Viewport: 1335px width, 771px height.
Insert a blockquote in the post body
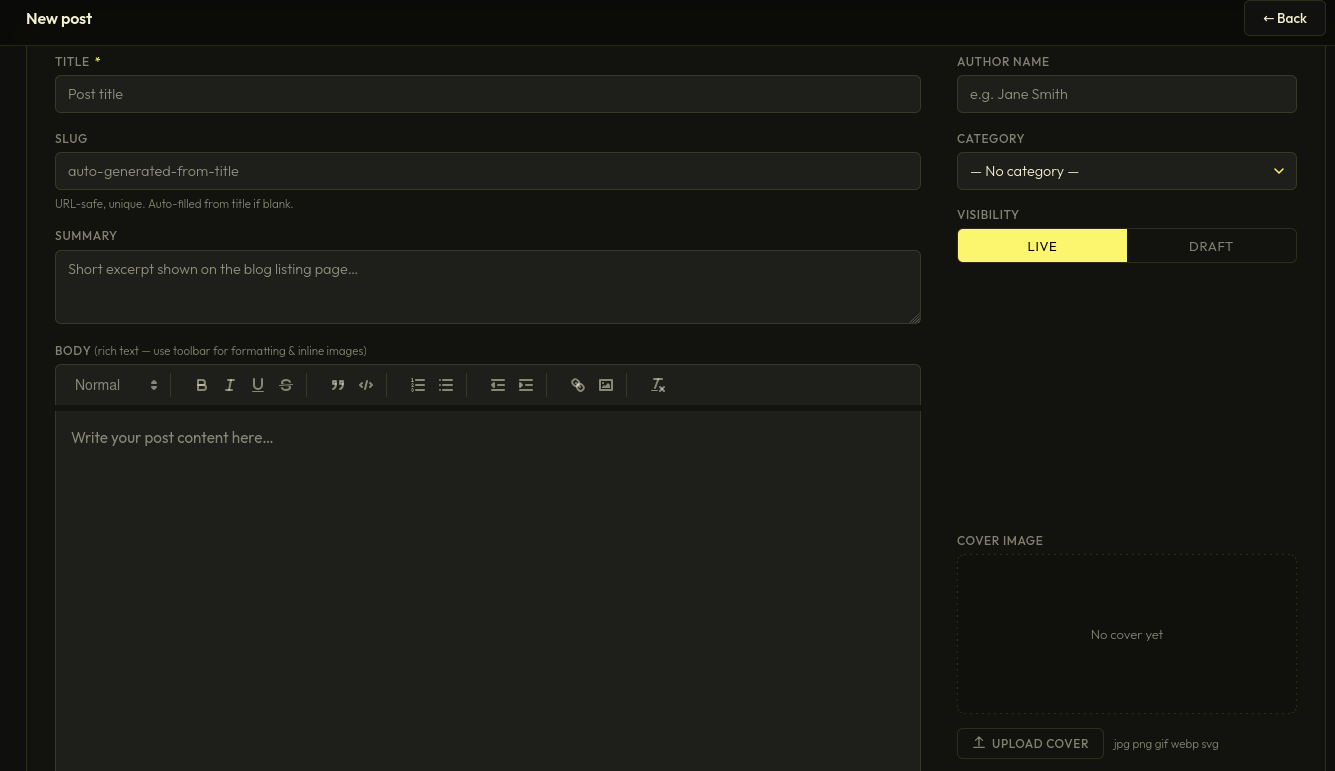pyautogui.click(x=338, y=385)
